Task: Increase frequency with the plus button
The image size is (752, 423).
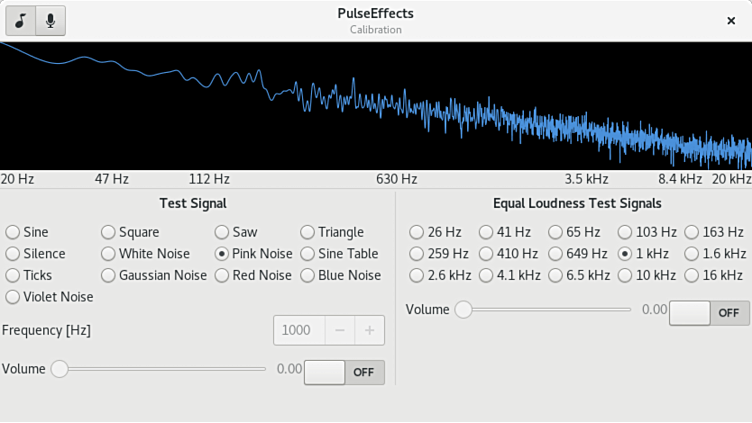Action: click(369, 330)
